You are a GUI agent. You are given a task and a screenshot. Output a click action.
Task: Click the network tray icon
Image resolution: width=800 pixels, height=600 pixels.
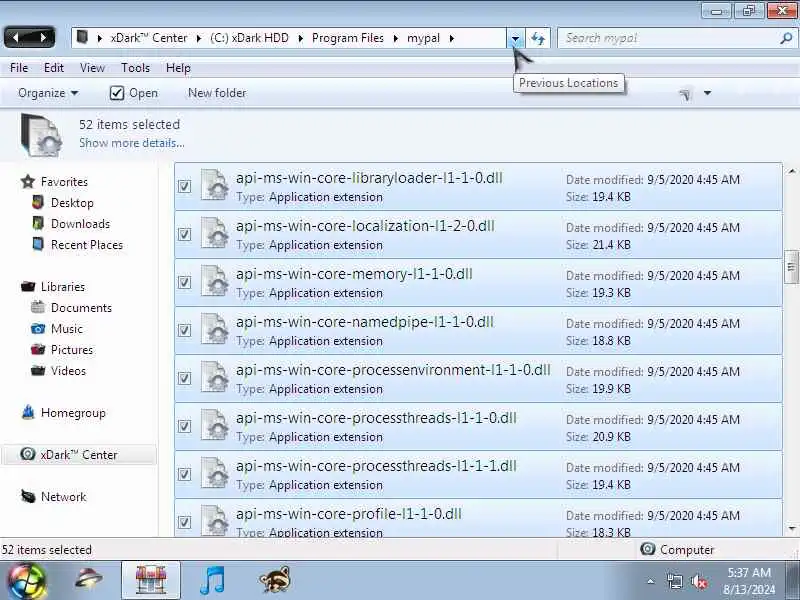click(674, 581)
